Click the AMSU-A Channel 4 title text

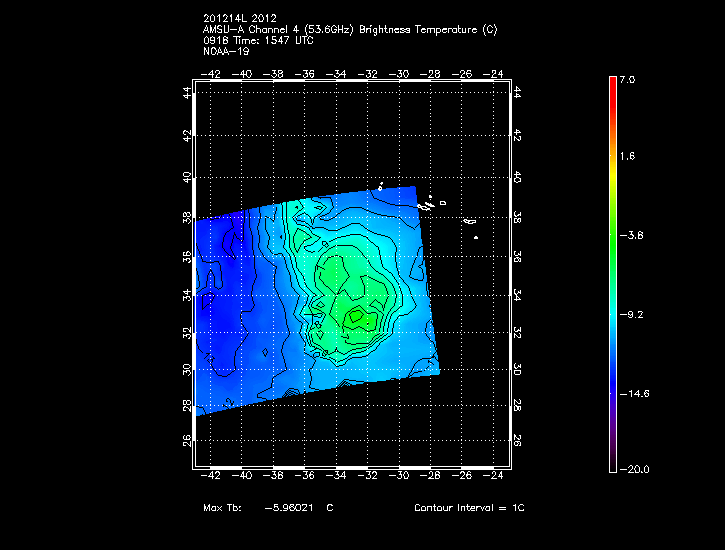[x=349, y=30]
